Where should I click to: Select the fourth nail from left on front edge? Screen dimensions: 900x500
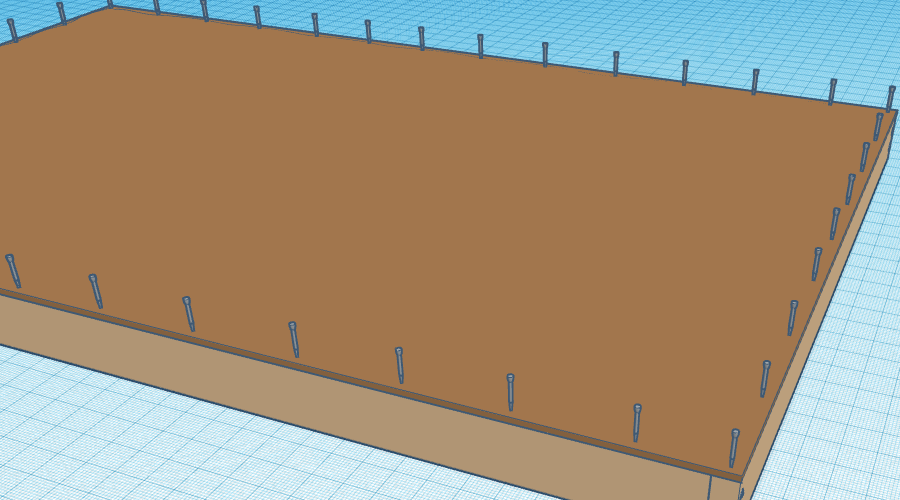click(x=294, y=339)
